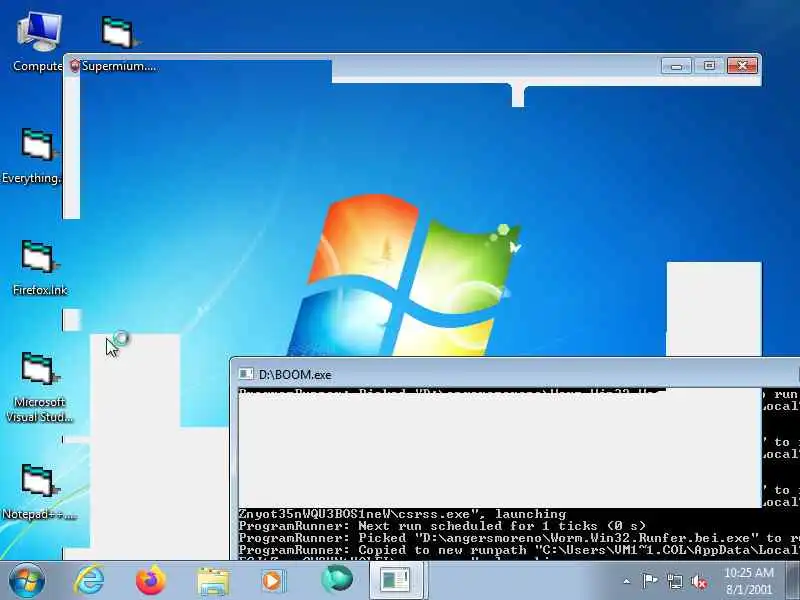Screen dimensions: 800x600
Task: Click console line "Copied to new runpath"
Action: coord(519,549)
